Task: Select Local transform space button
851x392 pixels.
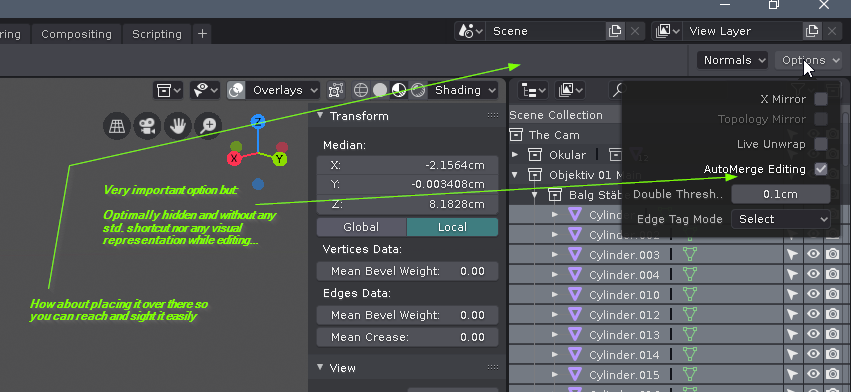Action: click(x=452, y=227)
